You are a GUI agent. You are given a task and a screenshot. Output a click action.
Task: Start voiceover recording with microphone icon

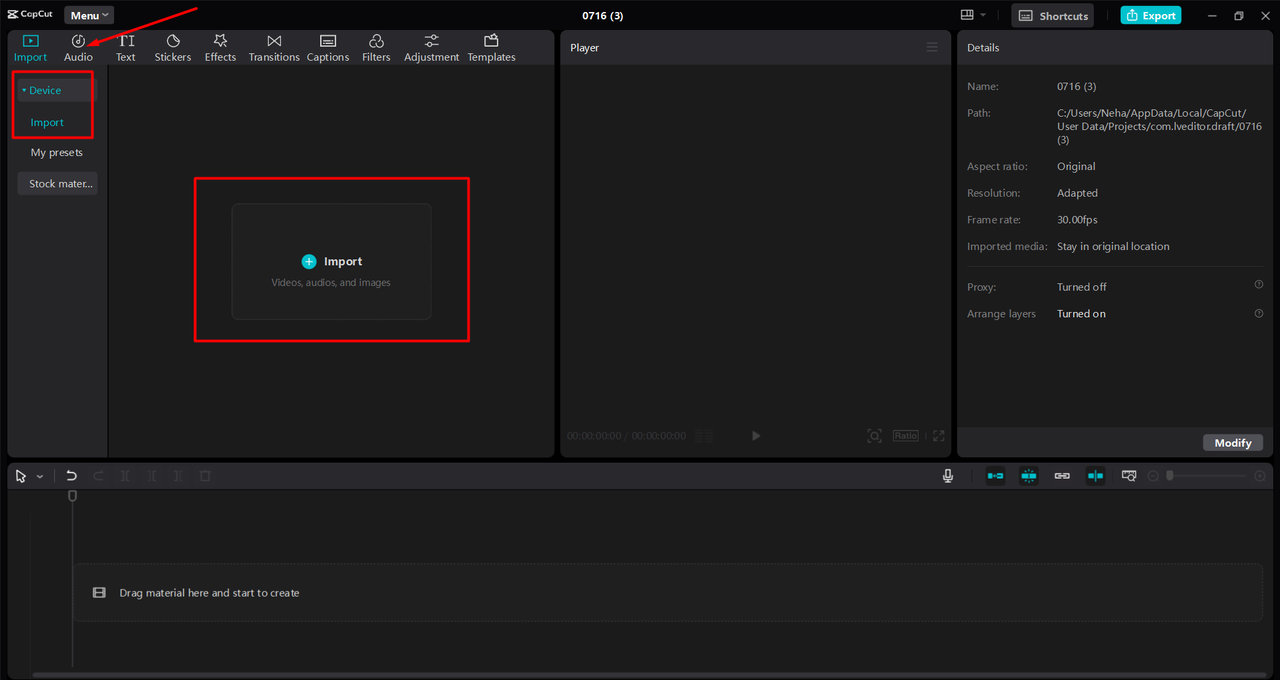(x=948, y=476)
